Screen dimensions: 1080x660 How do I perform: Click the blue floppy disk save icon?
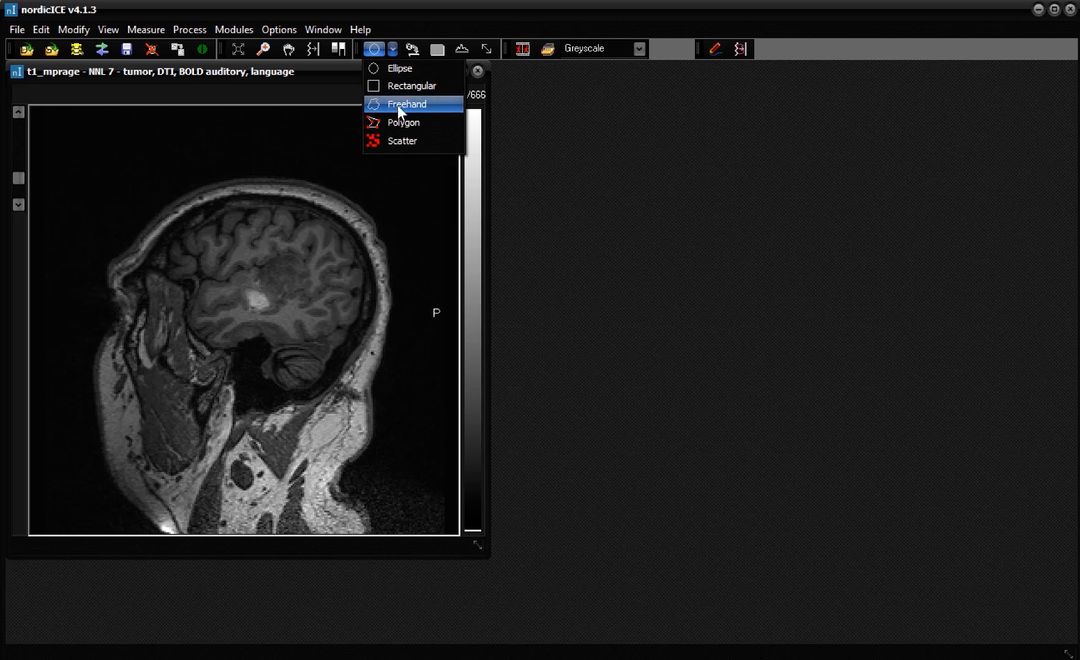pyautogui.click(x=127, y=49)
